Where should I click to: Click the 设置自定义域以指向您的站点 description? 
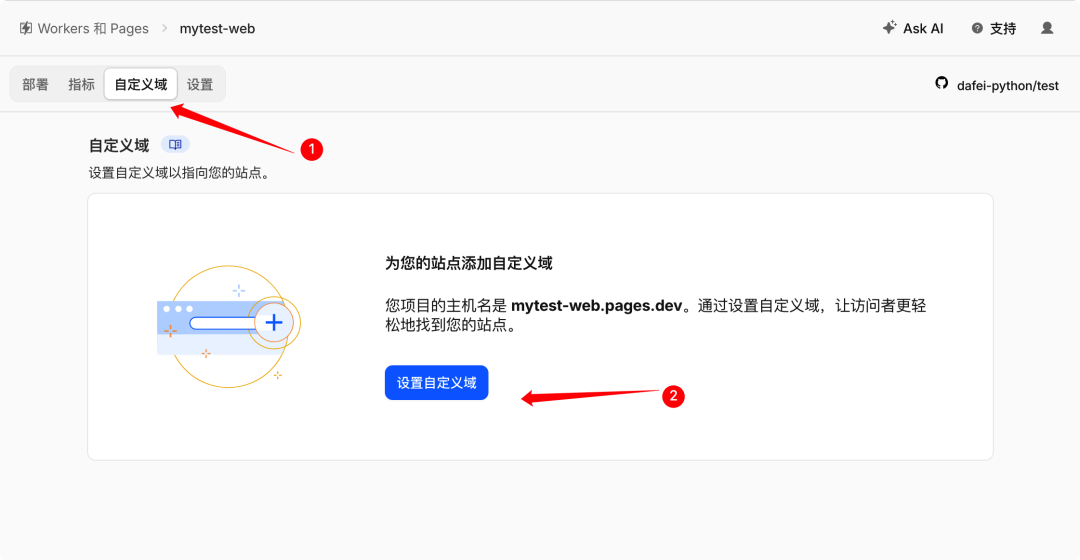(180, 173)
